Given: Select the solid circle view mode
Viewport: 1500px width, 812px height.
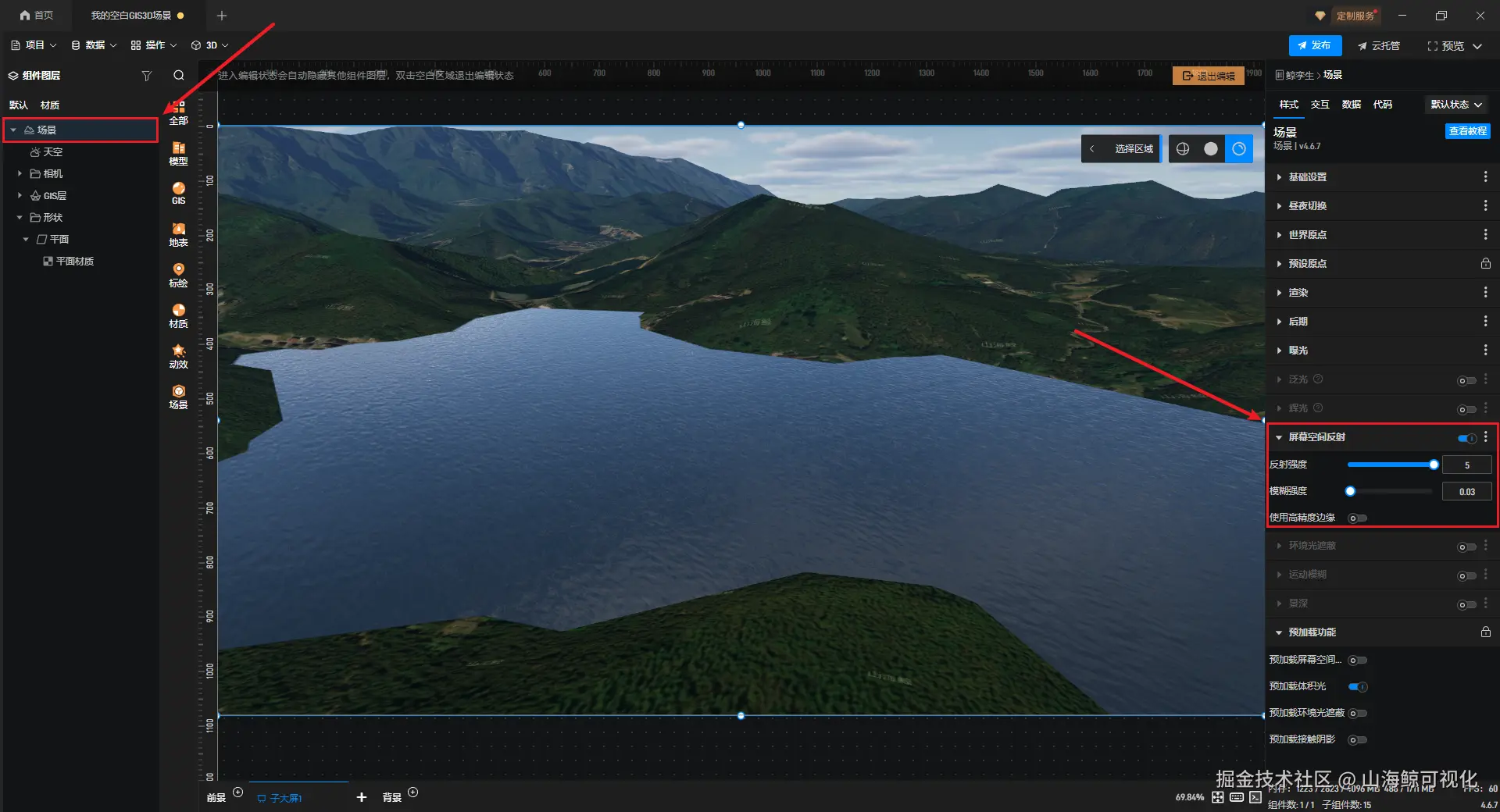Looking at the screenshot, I should [x=1210, y=148].
